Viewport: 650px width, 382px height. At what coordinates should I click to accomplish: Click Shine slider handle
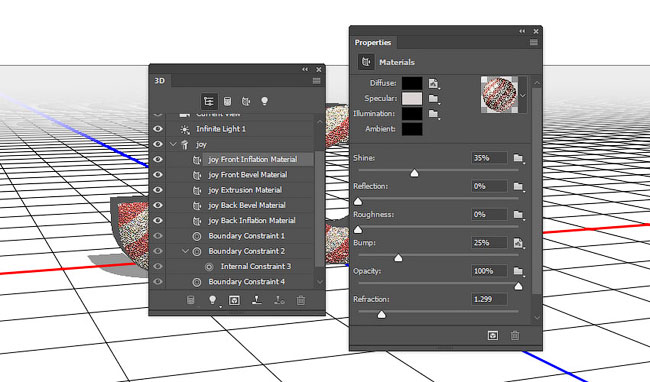(x=414, y=173)
